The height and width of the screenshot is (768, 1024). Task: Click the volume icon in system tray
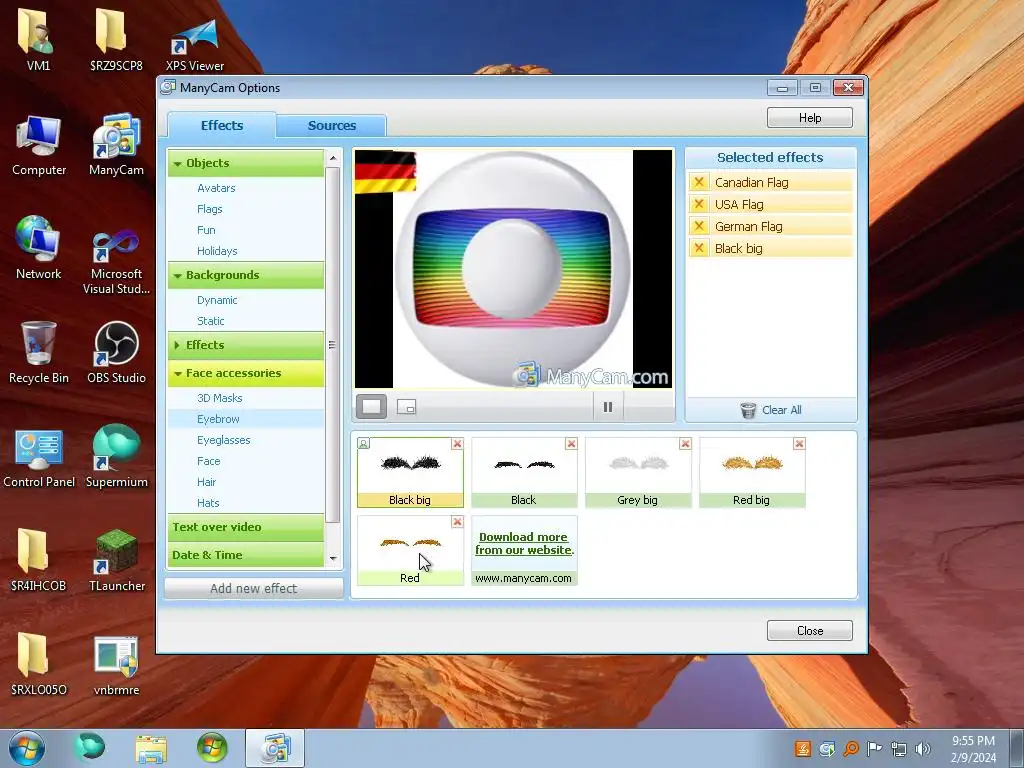[x=923, y=749]
